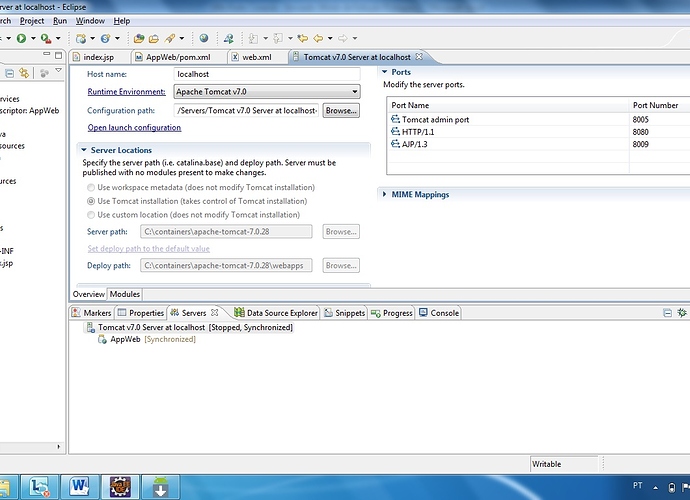Click the Next Annotation toolbar icon
690x500 pixels.
tap(253, 38)
